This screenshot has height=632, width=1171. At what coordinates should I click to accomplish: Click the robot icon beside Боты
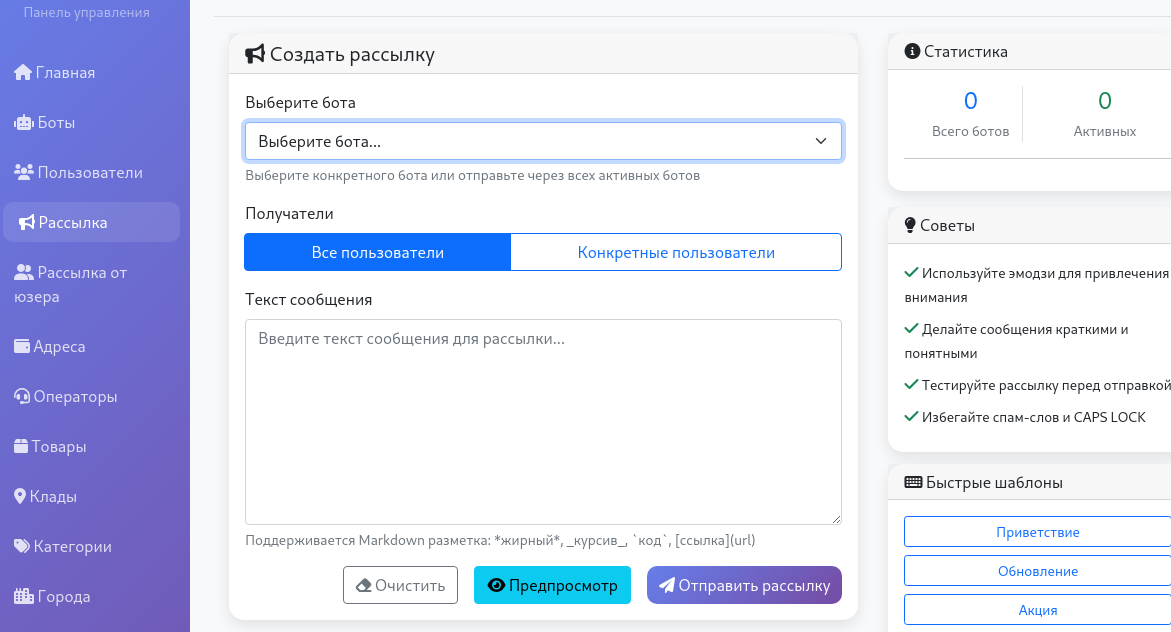tap(23, 123)
